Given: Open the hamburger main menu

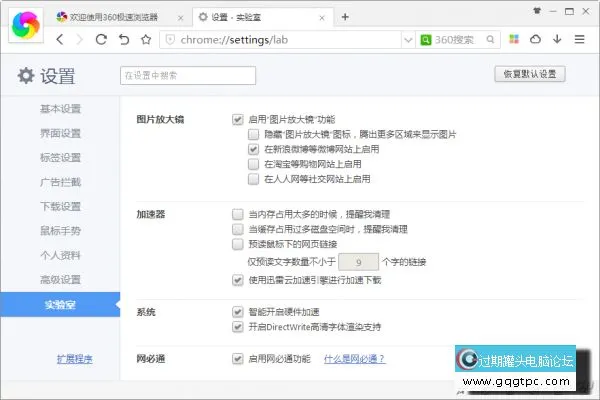Looking at the screenshot, I should [579, 39].
